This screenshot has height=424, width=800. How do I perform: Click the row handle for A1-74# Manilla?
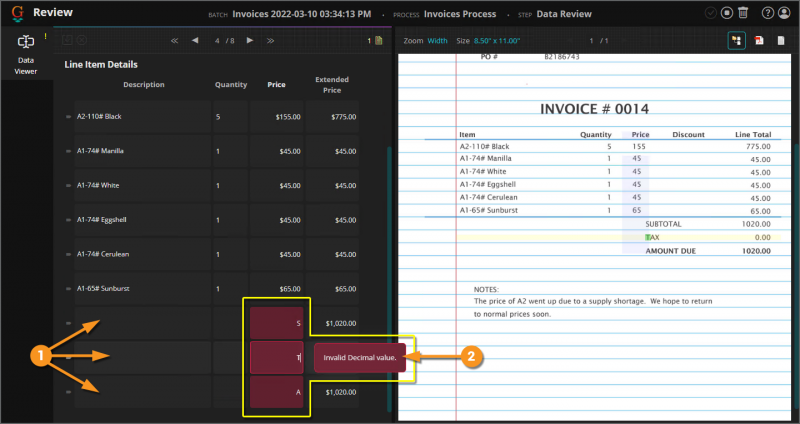(68, 151)
